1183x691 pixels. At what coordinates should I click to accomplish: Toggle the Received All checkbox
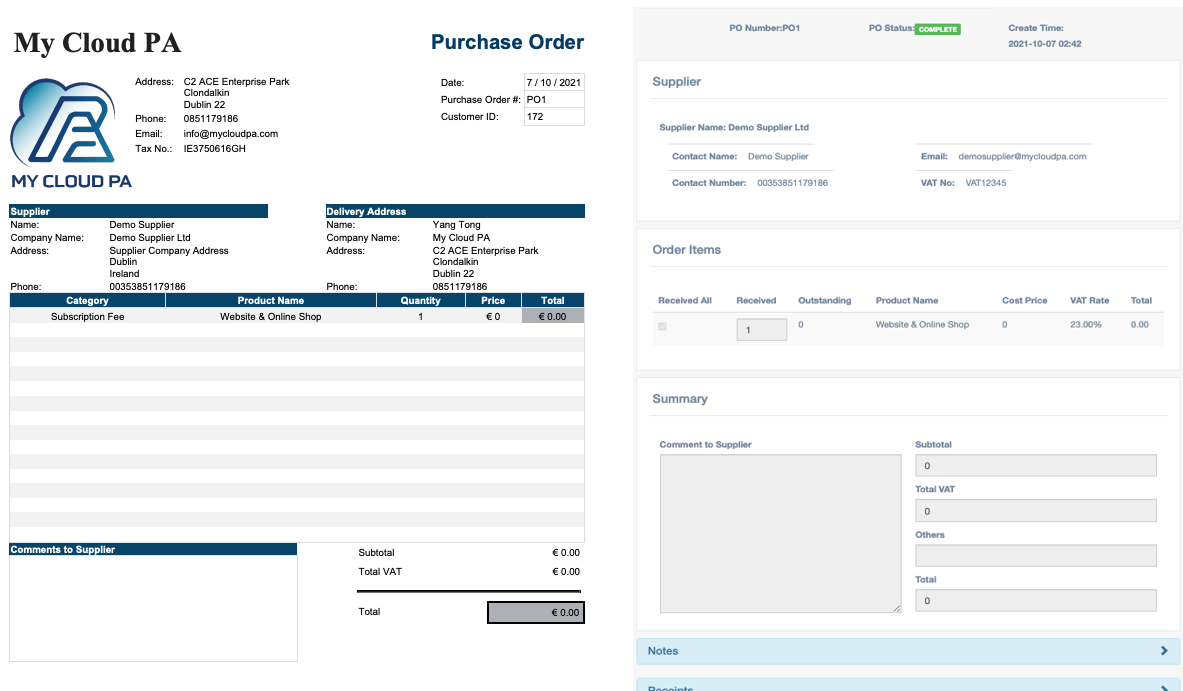point(662,327)
